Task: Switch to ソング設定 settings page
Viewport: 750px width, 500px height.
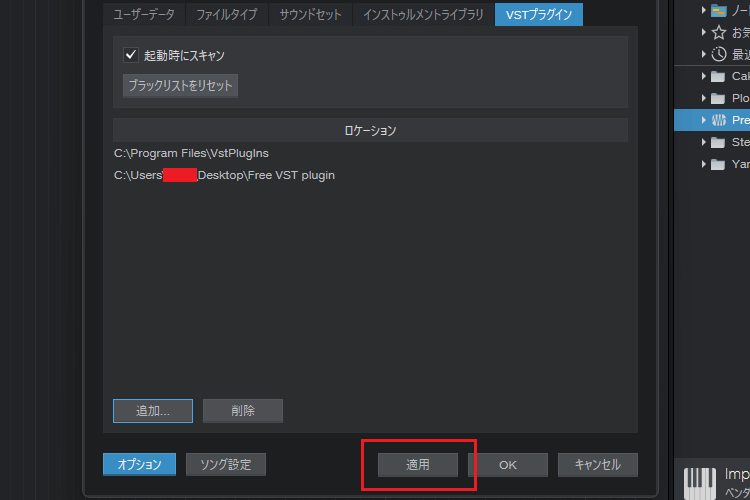Action: coord(226,465)
